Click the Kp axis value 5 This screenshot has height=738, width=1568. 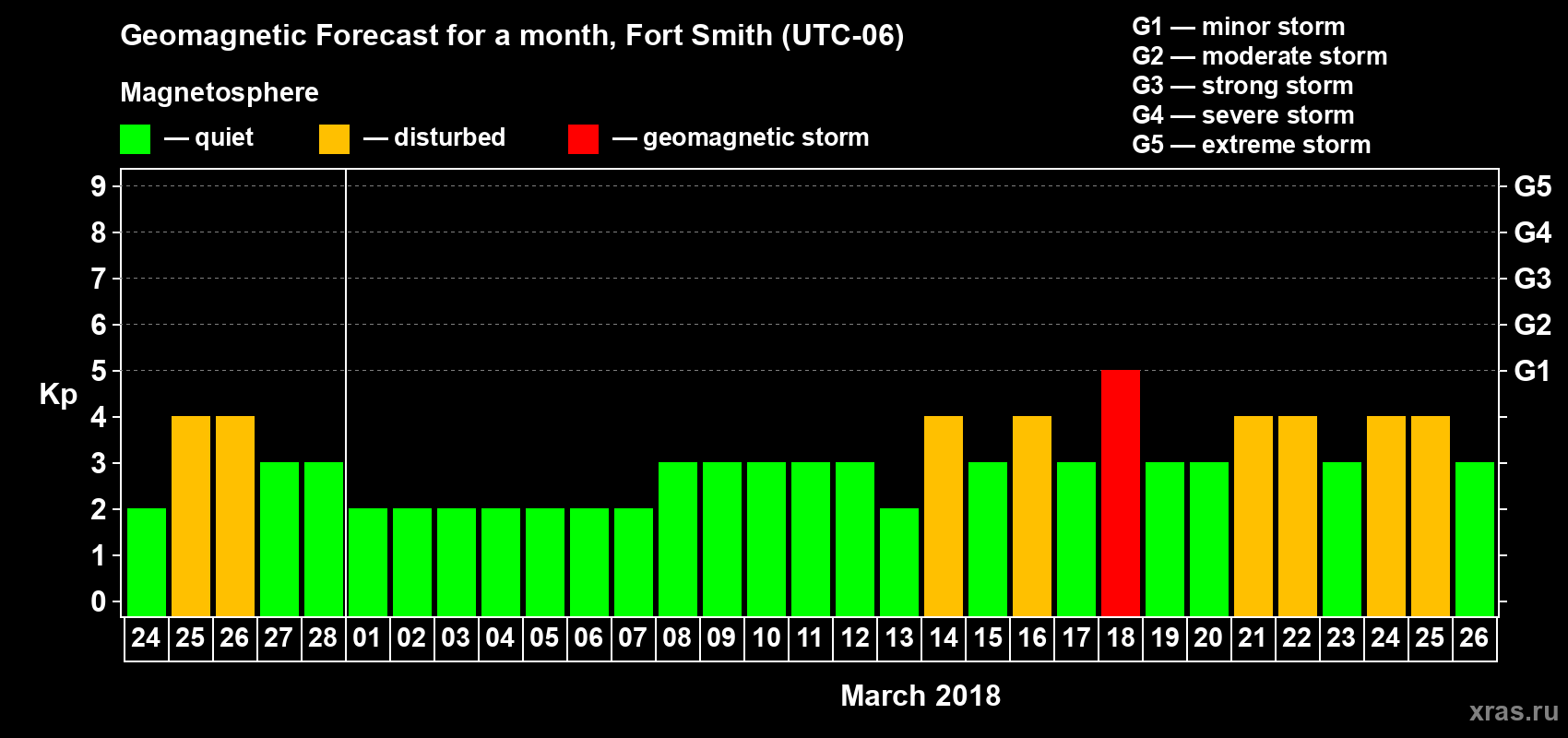tap(99, 371)
